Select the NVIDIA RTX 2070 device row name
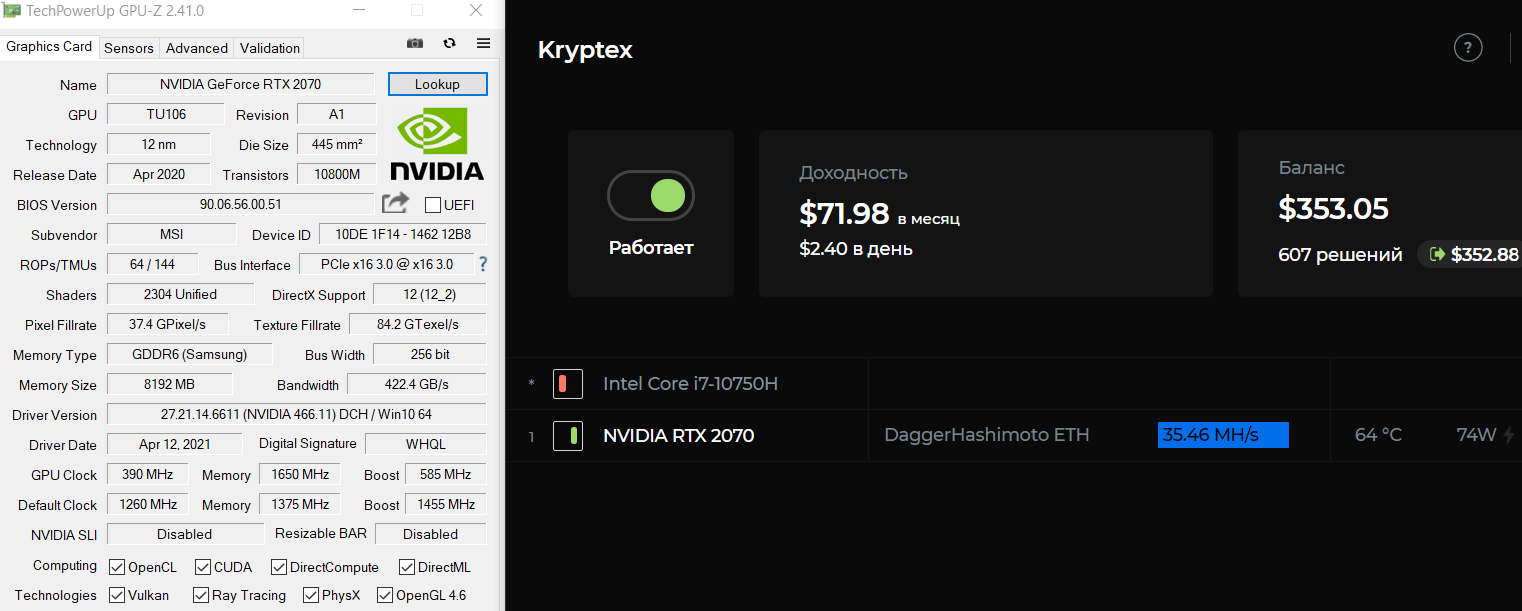The width and height of the screenshot is (1522, 611). tap(678, 435)
